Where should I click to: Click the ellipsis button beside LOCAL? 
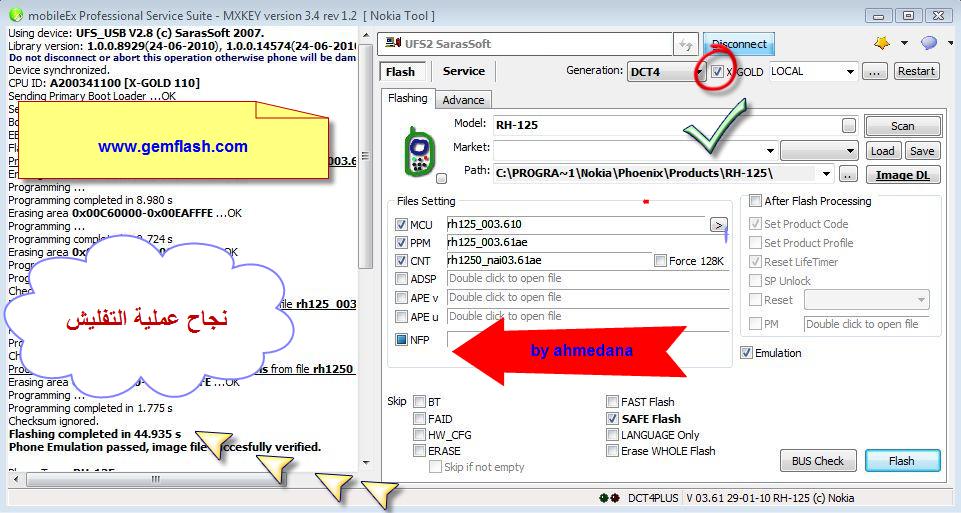point(875,72)
